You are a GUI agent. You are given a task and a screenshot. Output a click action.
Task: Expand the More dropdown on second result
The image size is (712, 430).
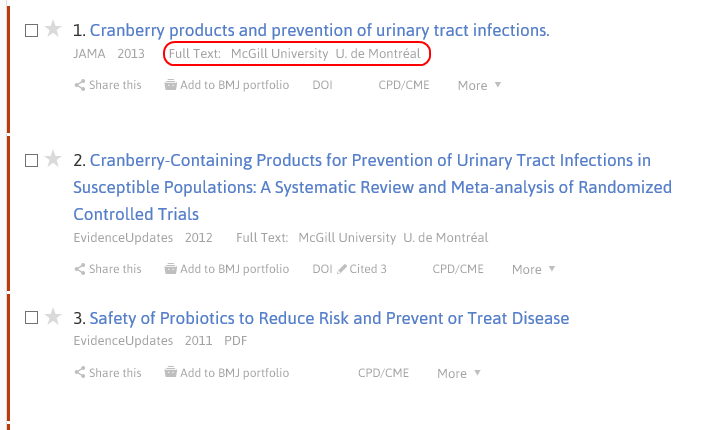[533, 269]
